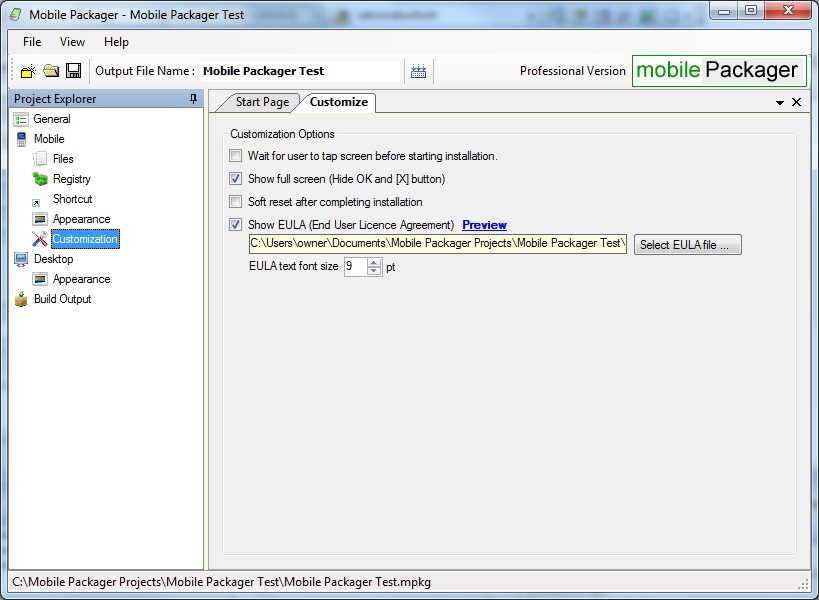
Task: Click the EULA font size value box
Action: point(356,267)
